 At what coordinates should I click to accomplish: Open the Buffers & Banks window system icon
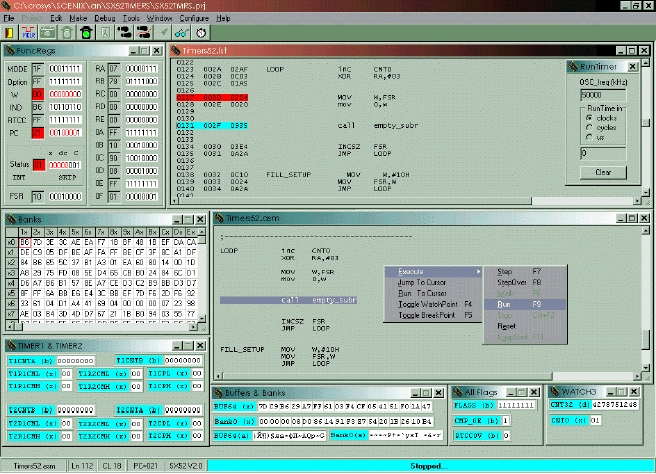[218, 392]
